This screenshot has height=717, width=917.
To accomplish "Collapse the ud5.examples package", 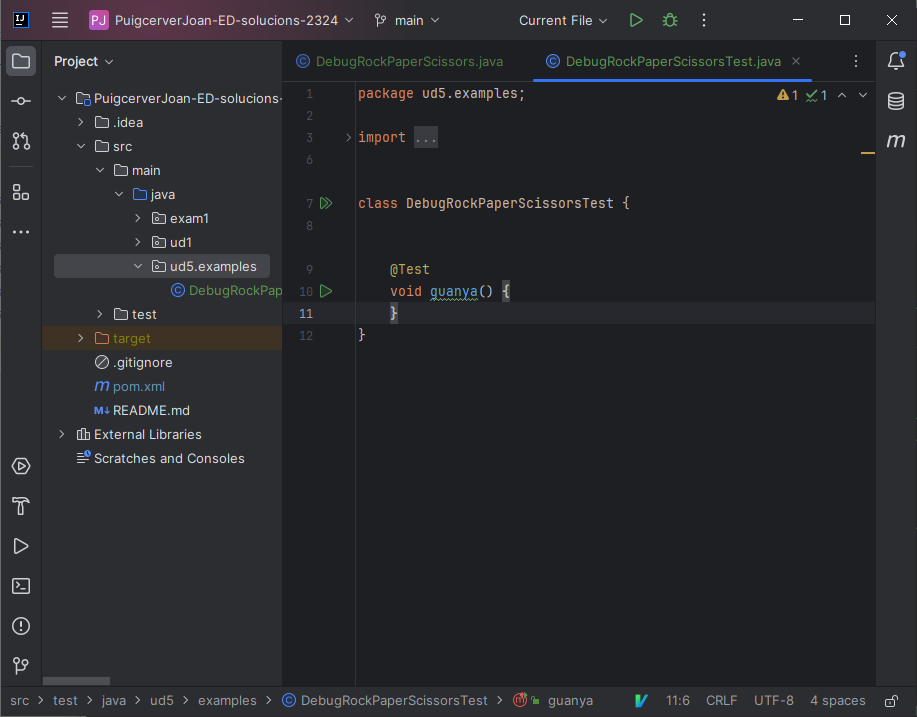I will [x=138, y=266].
